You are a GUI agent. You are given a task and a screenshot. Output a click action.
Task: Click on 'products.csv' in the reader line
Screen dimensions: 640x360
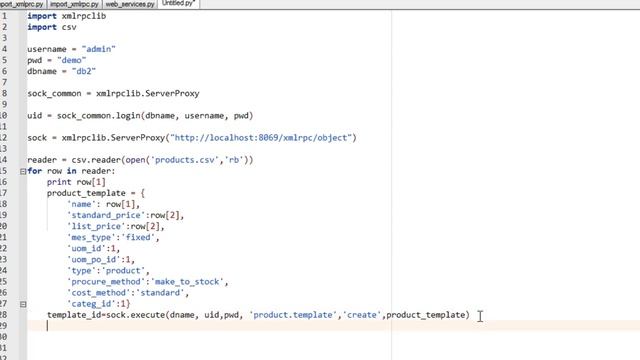(185, 160)
